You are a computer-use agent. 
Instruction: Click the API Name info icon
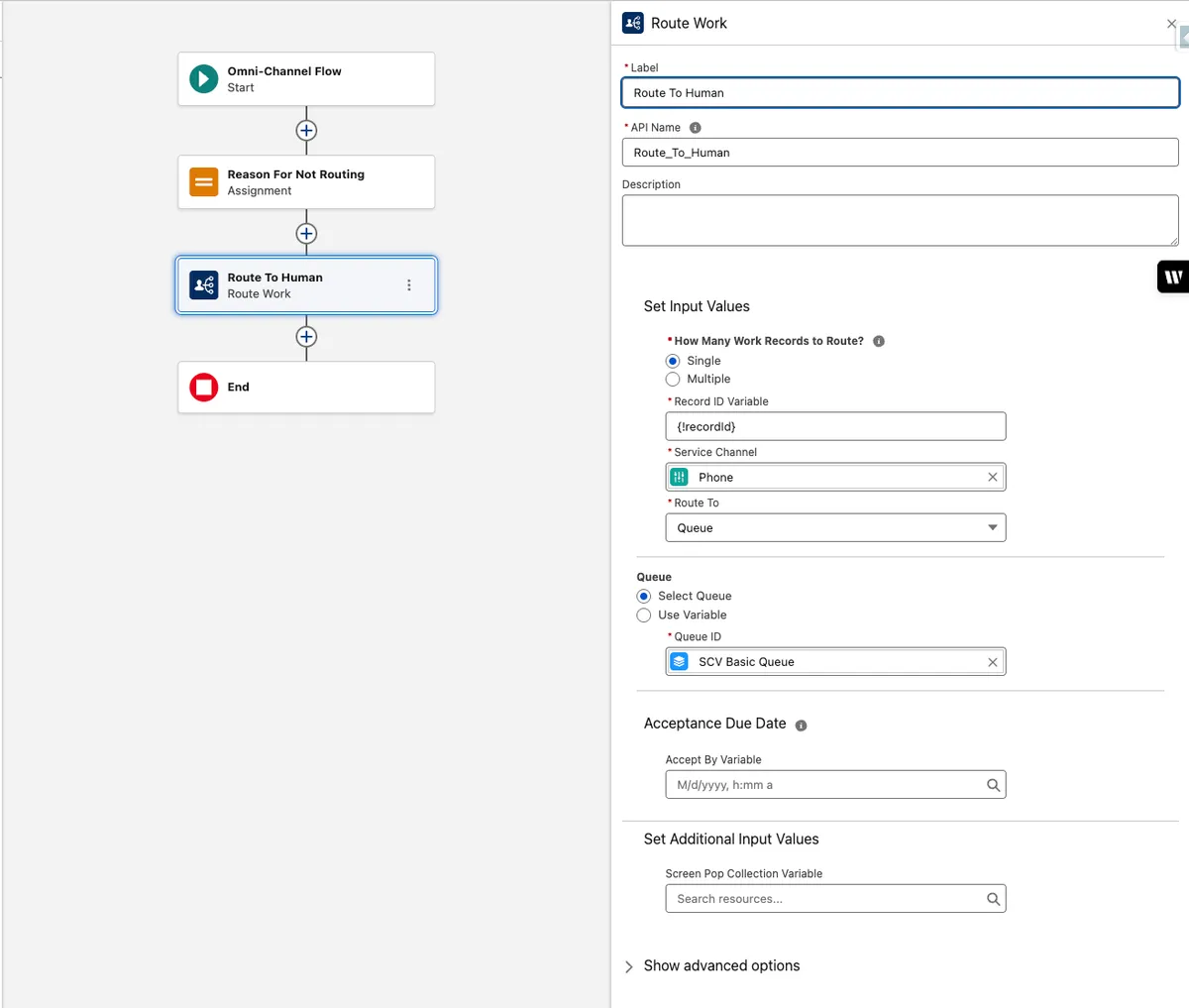click(695, 128)
